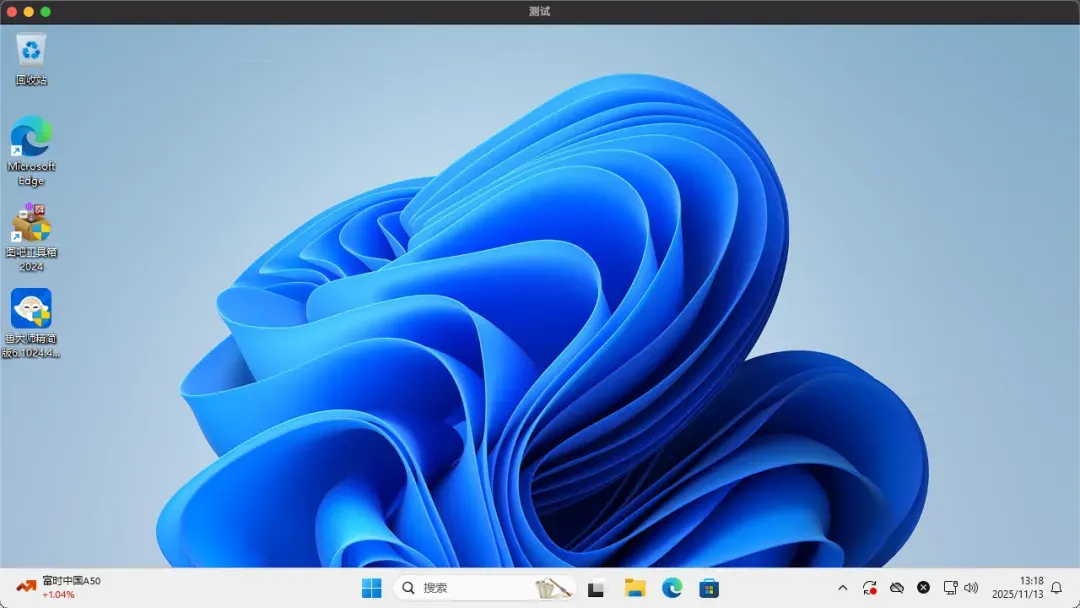Launch File Explorer from the taskbar
This screenshot has width=1080, height=608.
tap(634, 588)
